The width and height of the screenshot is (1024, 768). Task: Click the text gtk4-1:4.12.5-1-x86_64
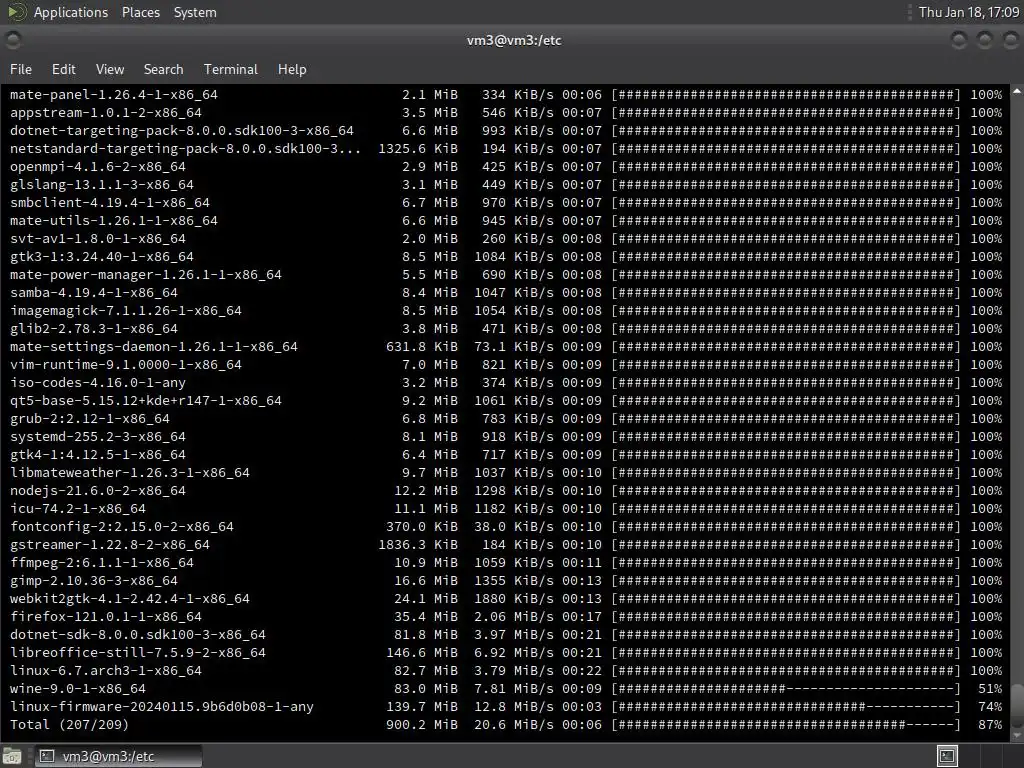[x=98, y=455]
